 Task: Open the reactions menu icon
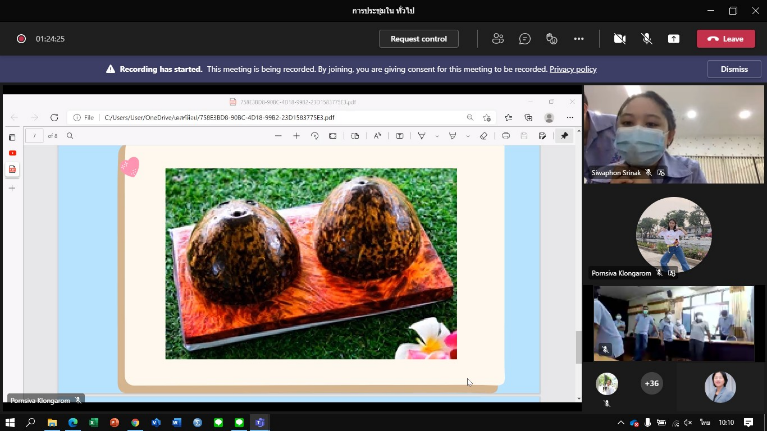click(551, 39)
